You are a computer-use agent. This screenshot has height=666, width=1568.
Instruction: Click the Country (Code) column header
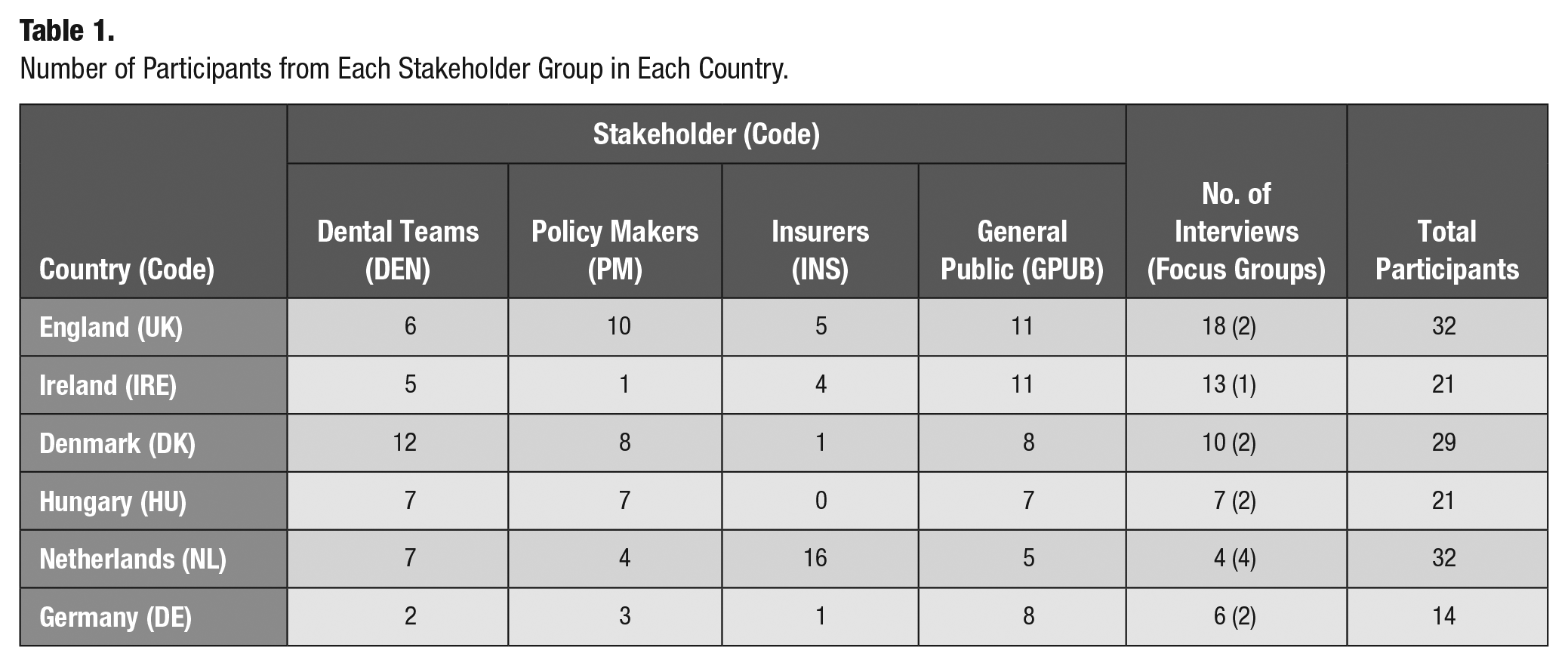click(x=153, y=201)
